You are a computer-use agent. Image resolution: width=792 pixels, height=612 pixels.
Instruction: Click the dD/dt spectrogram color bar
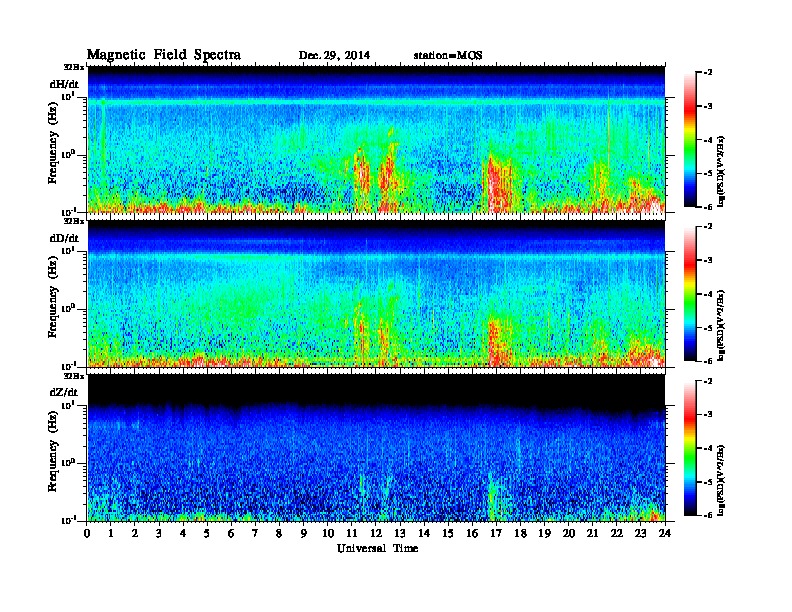pyautogui.click(x=689, y=293)
